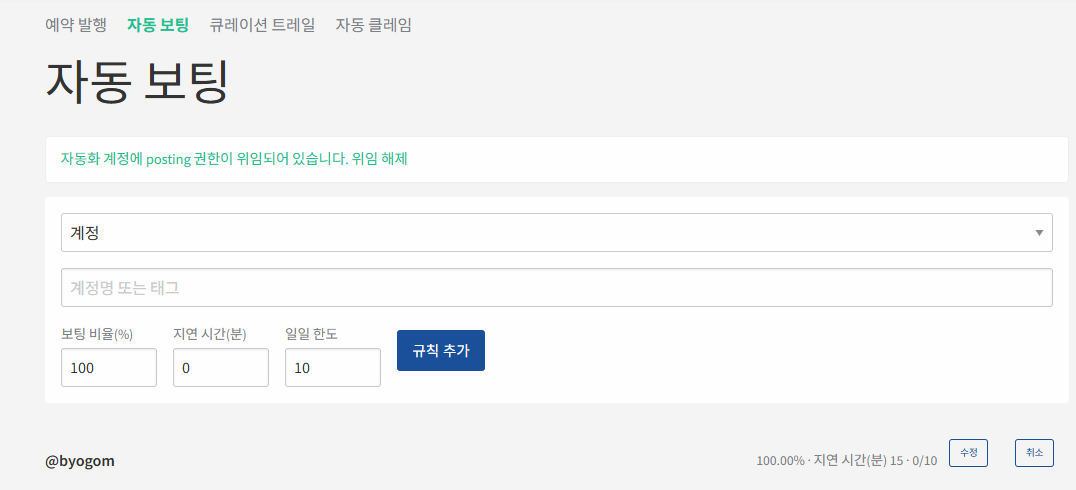Click the 일일 한도 field label
This screenshot has width=1076, height=490.
click(311, 334)
